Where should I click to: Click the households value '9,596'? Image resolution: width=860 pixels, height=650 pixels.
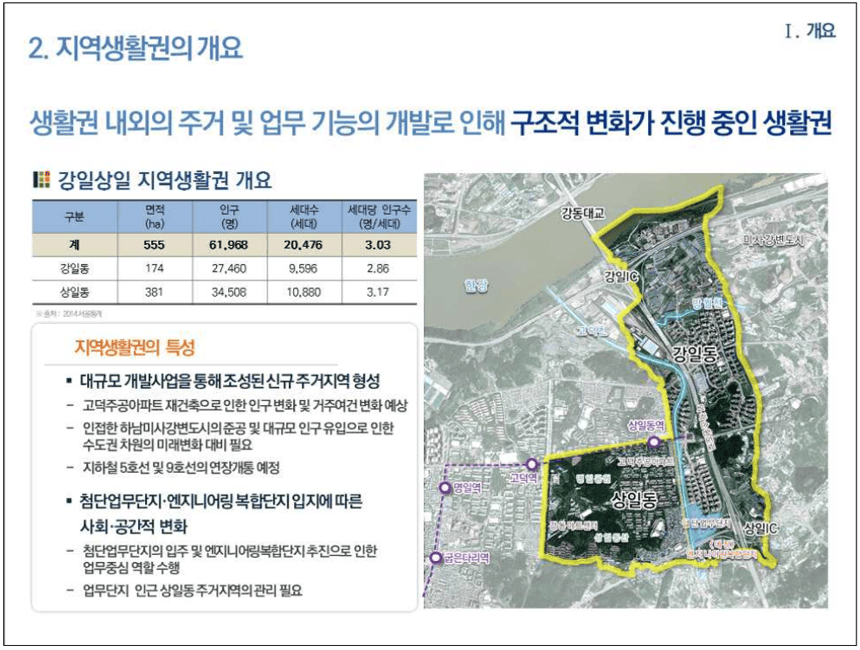[x=303, y=269]
